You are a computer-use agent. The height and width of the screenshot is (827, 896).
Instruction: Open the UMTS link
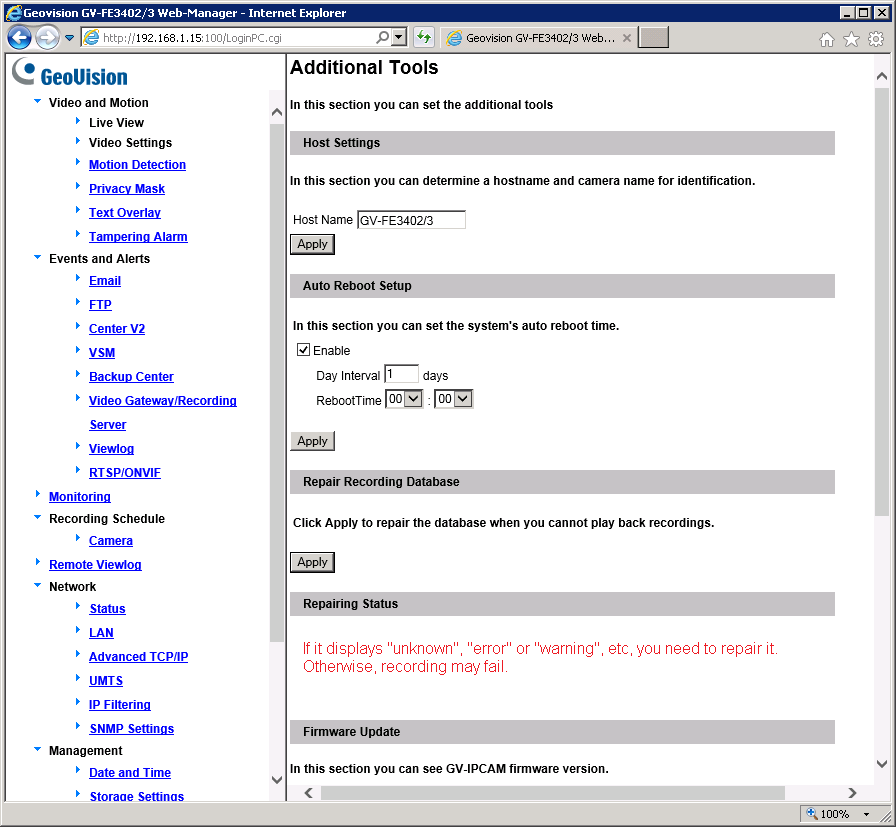(x=106, y=681)
